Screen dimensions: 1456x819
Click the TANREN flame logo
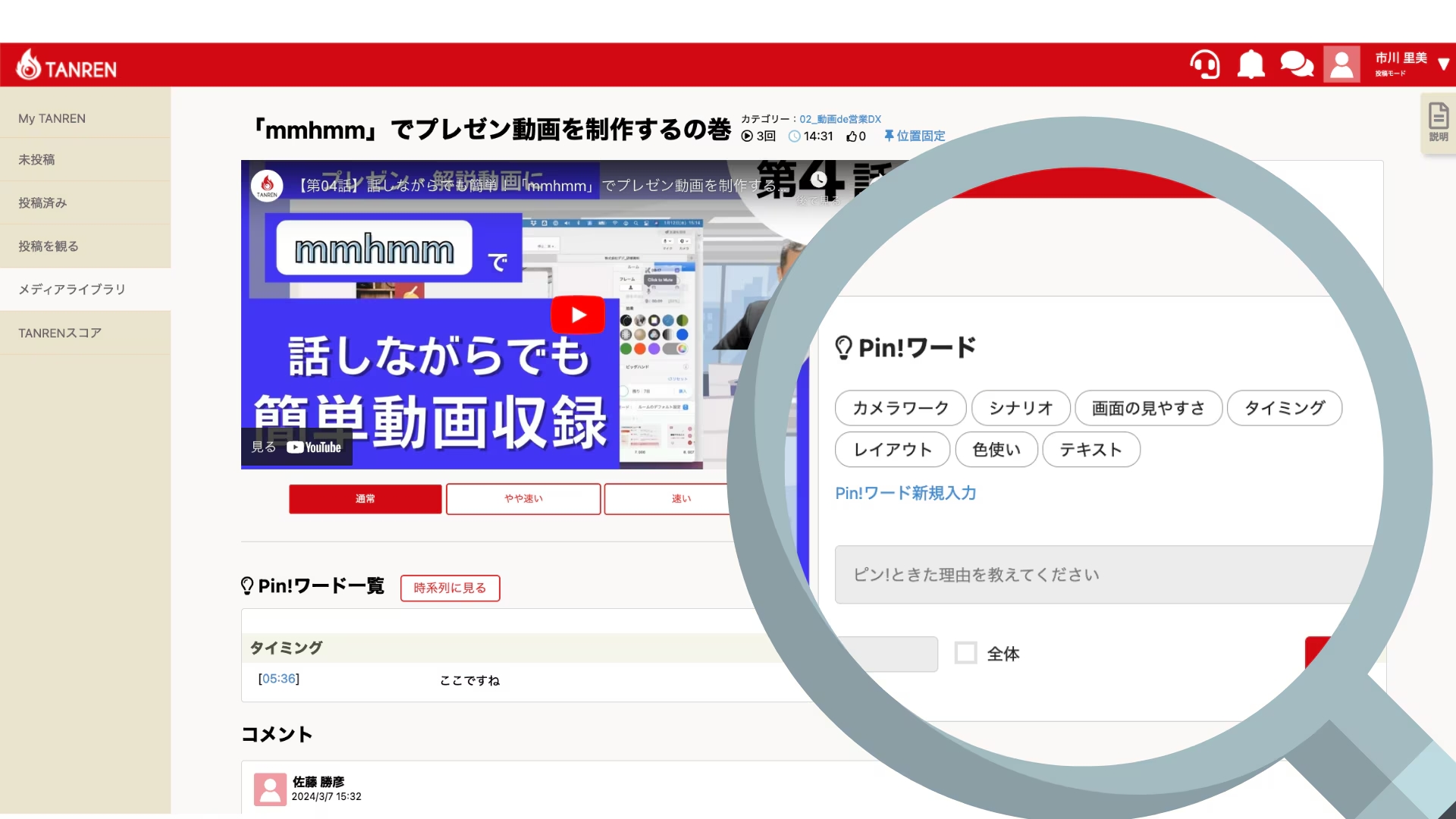tap(29, 65)
